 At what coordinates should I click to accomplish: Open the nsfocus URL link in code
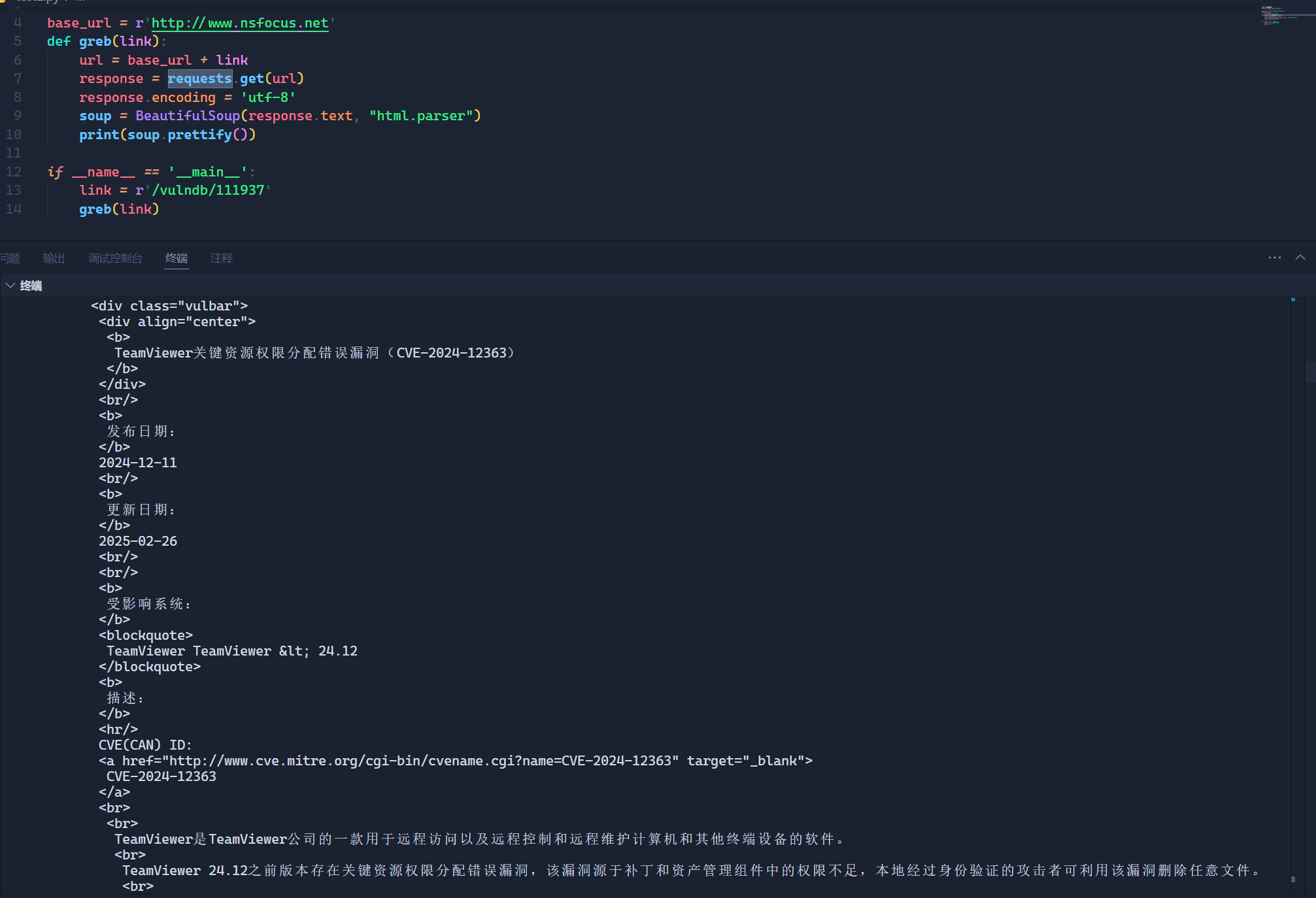coord(240,23)
